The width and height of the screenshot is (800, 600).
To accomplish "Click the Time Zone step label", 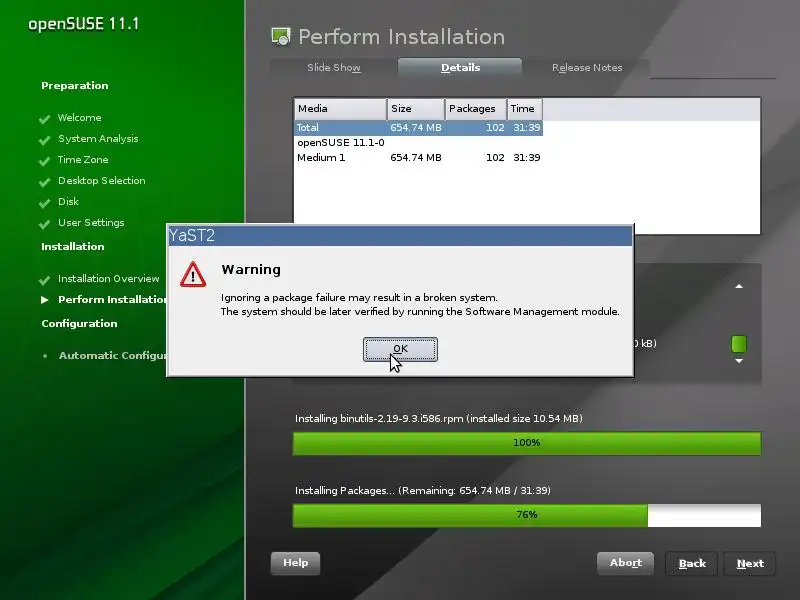I will (83, 160).
